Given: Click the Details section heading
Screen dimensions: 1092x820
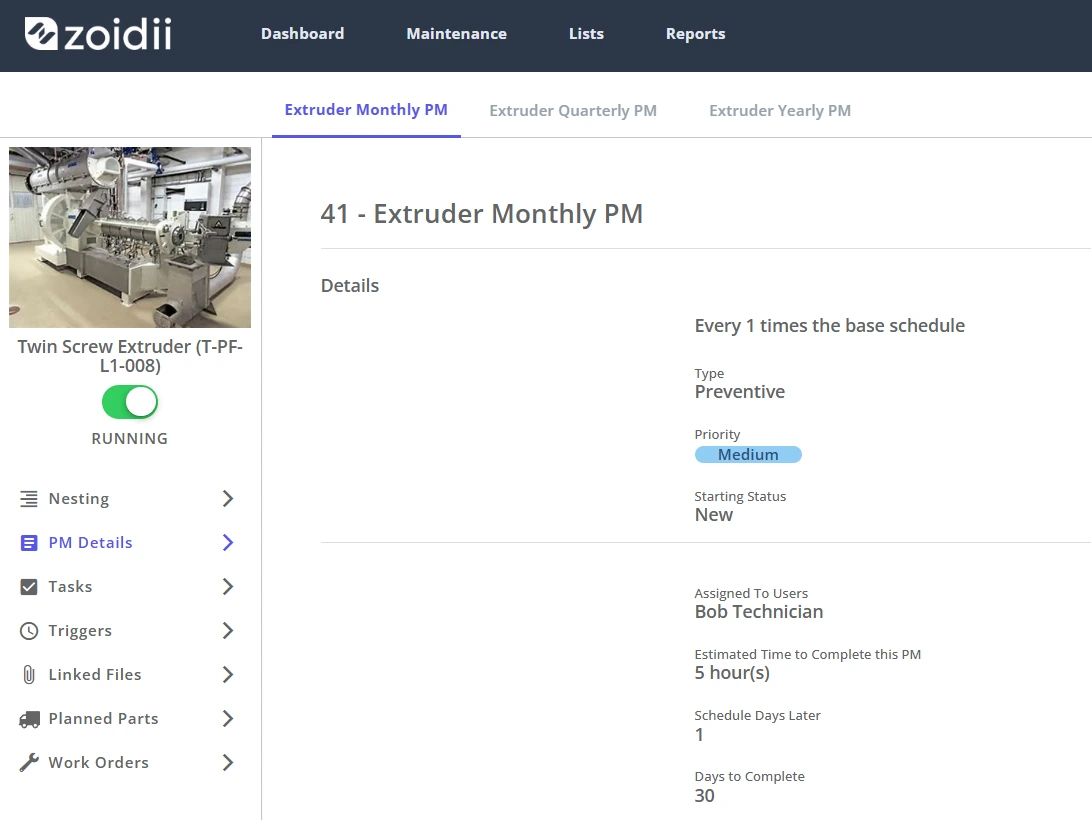Looking at the screenshot, I should point(350,286).
